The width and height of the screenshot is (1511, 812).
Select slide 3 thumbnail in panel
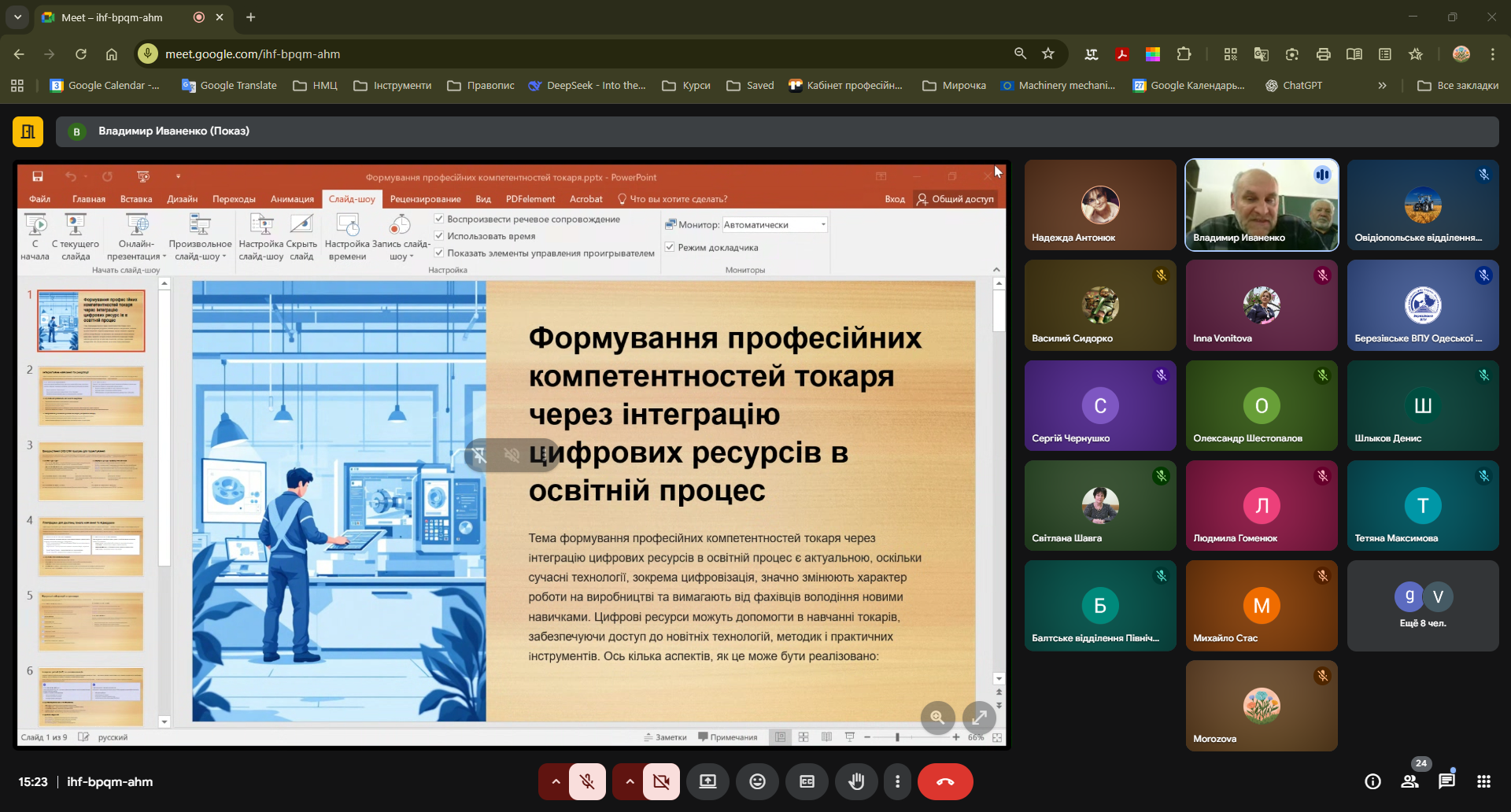(91, 471)
